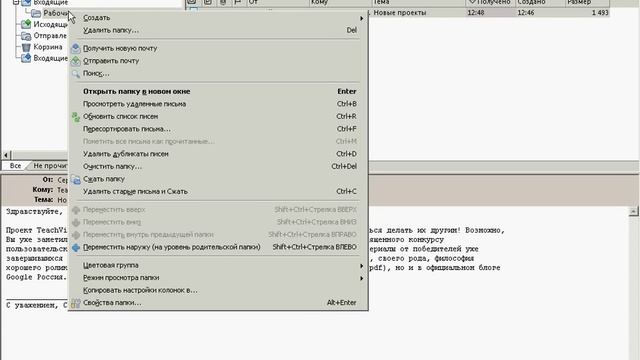This screenshot has width=640, height=360.
Task: Select the Корзина trash bin icon
Action: click(x=26, y=47)
